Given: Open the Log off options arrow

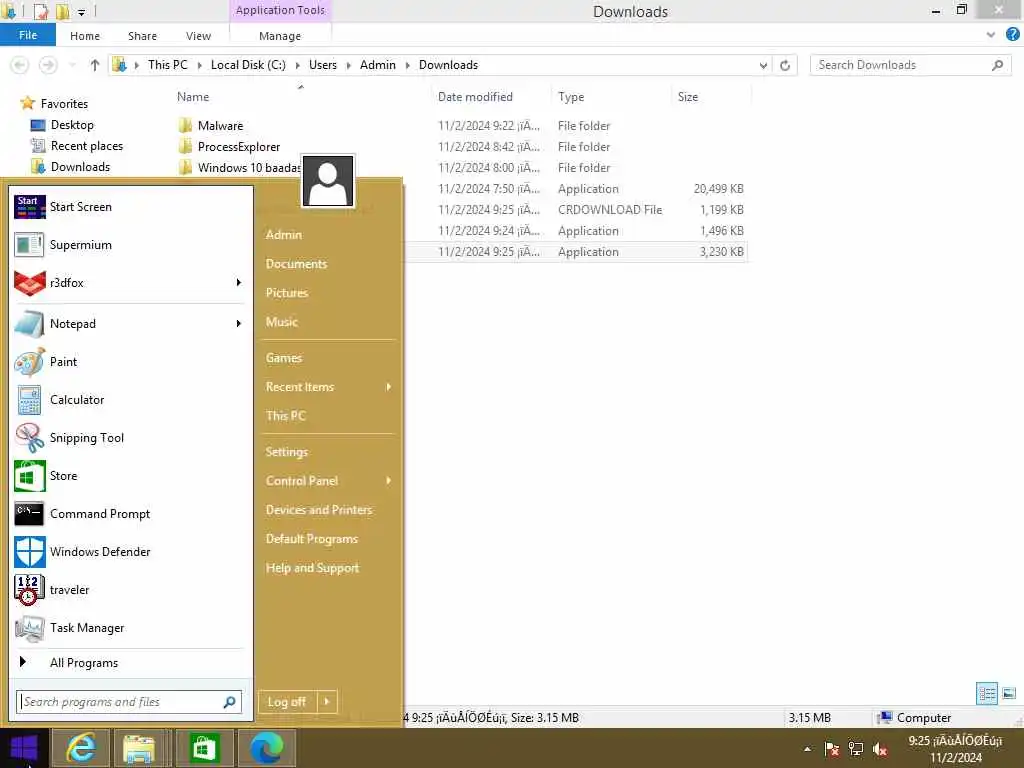Looking at the screenshot, I should (x=327, y=702).
